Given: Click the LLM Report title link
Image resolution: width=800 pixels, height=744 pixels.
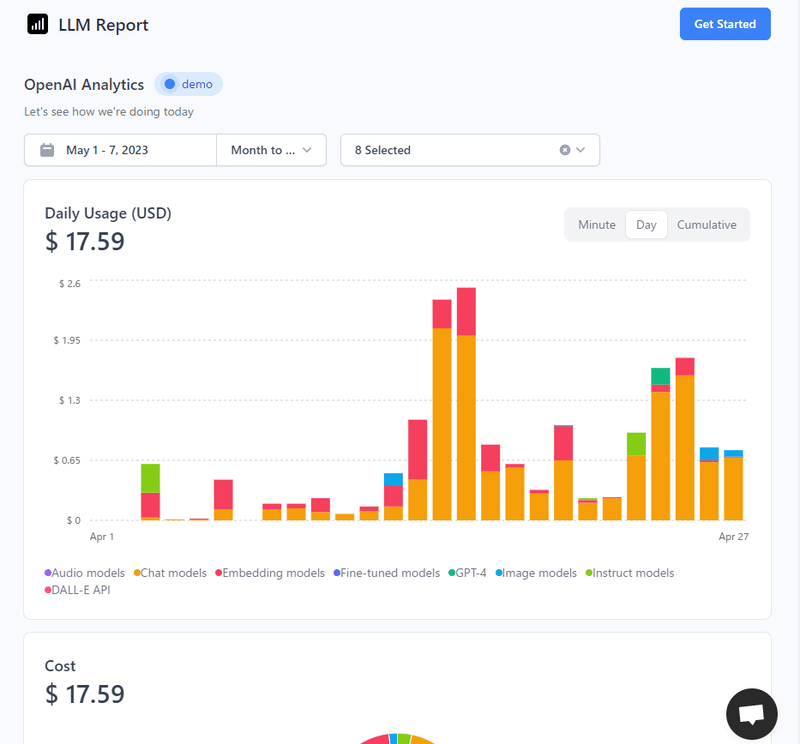Looking at the screenshot, I should pyautogui.click(x=103, y=25).
